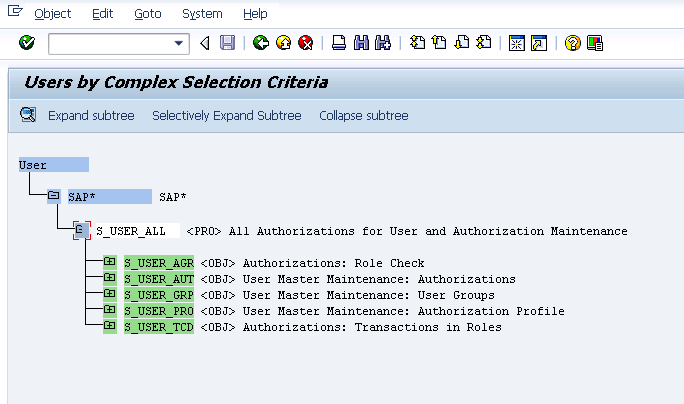Click Selectively Expand Subtree button
This screenshot has height=404, width=684.
click(x=226, y=116)
